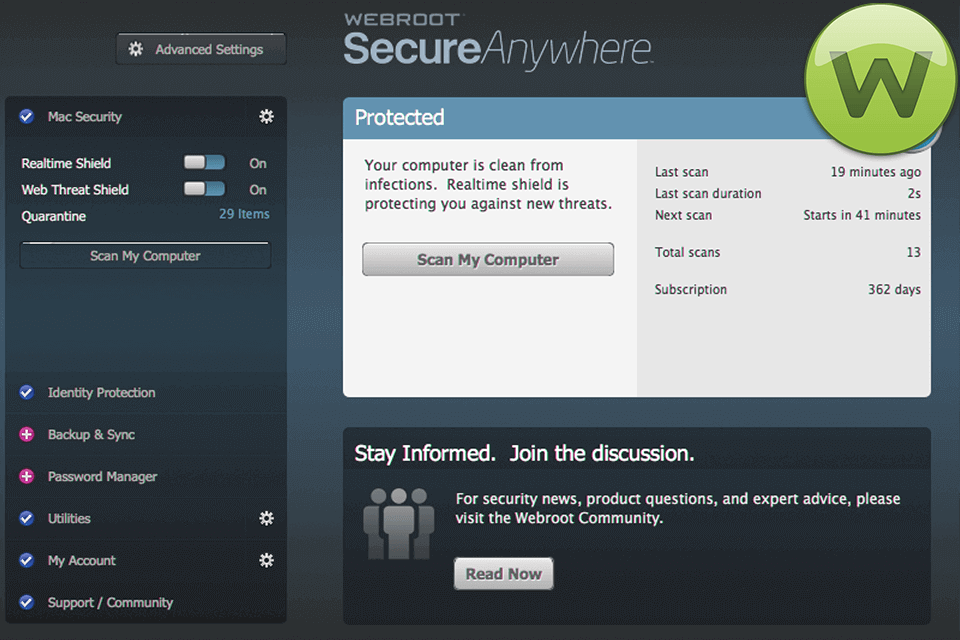Click the Quarantine label
Screen dimensions: 960x640
click(53, 216)
